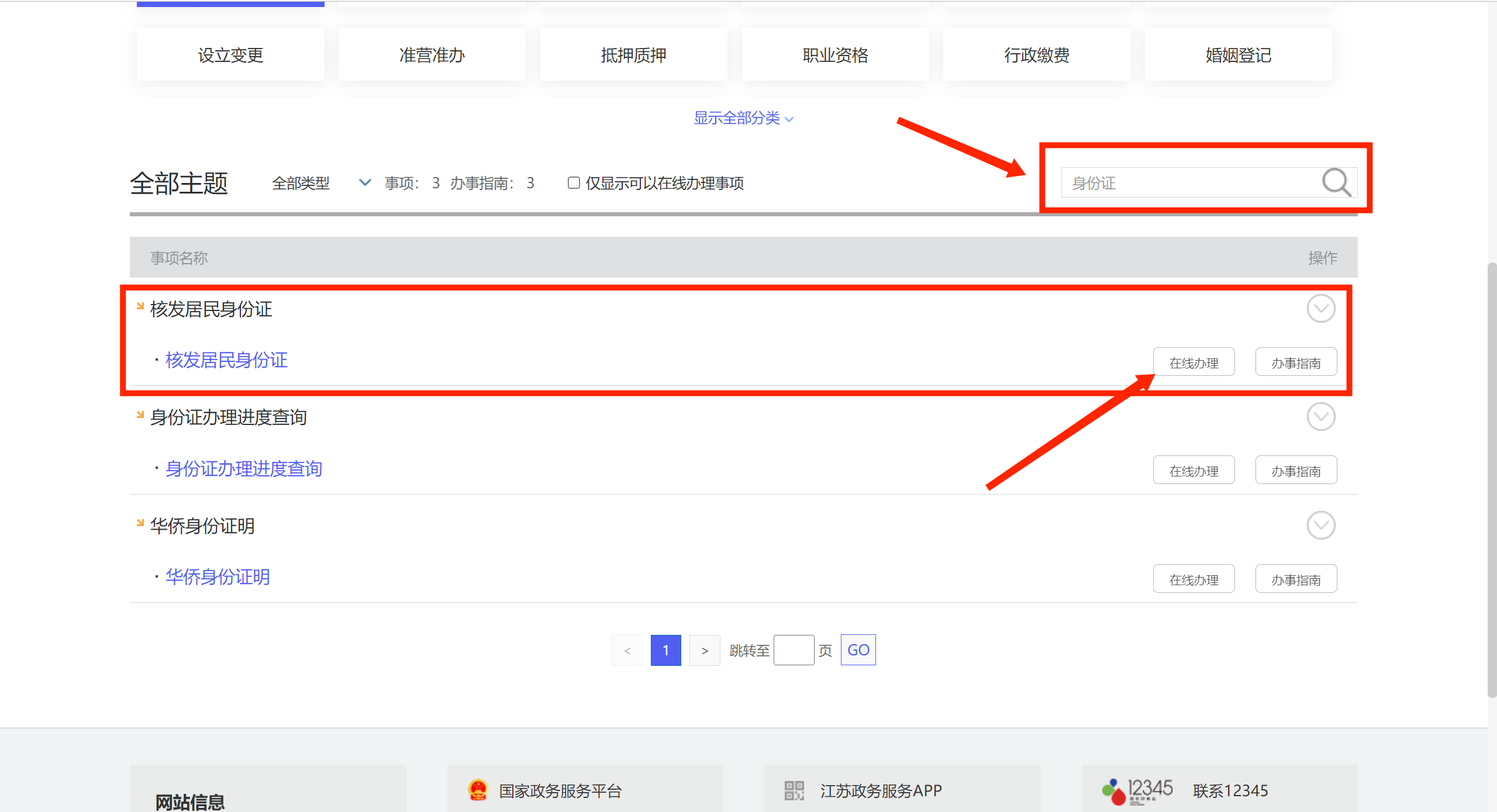Click the magnifier search icon
The image size is (1497, 812).
coord(1336,182)
